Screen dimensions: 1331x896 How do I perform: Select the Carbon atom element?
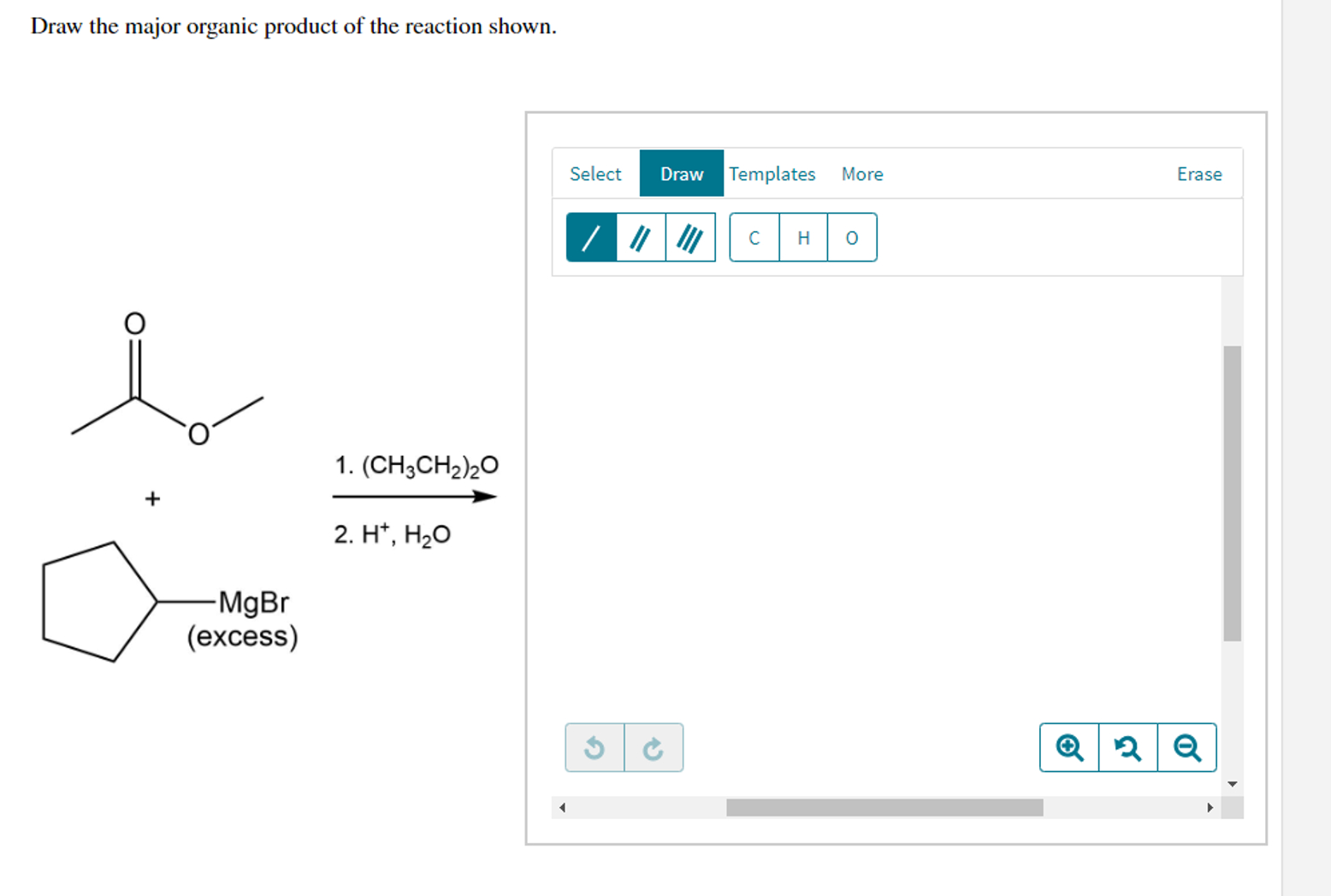pyautogui.click(x=754, y=237)
